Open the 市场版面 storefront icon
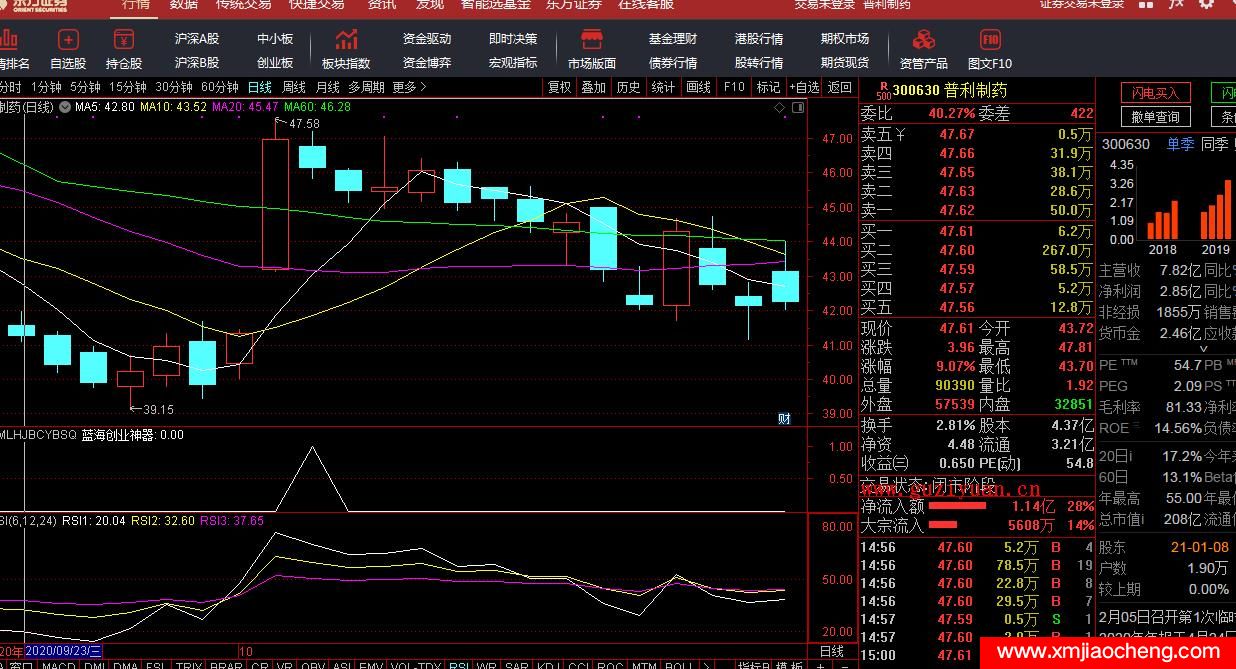The image size is (1236, 669). pos(592,40)
